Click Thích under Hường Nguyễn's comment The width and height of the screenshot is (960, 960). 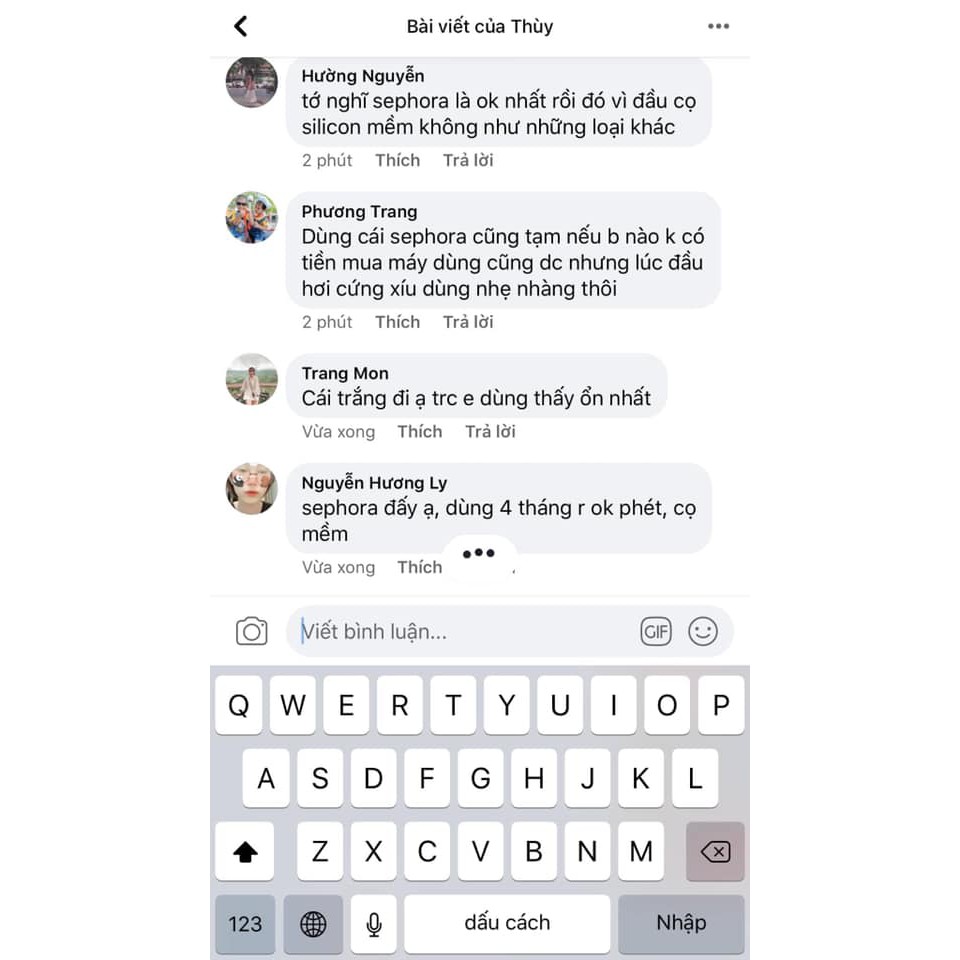click(397, 160)
